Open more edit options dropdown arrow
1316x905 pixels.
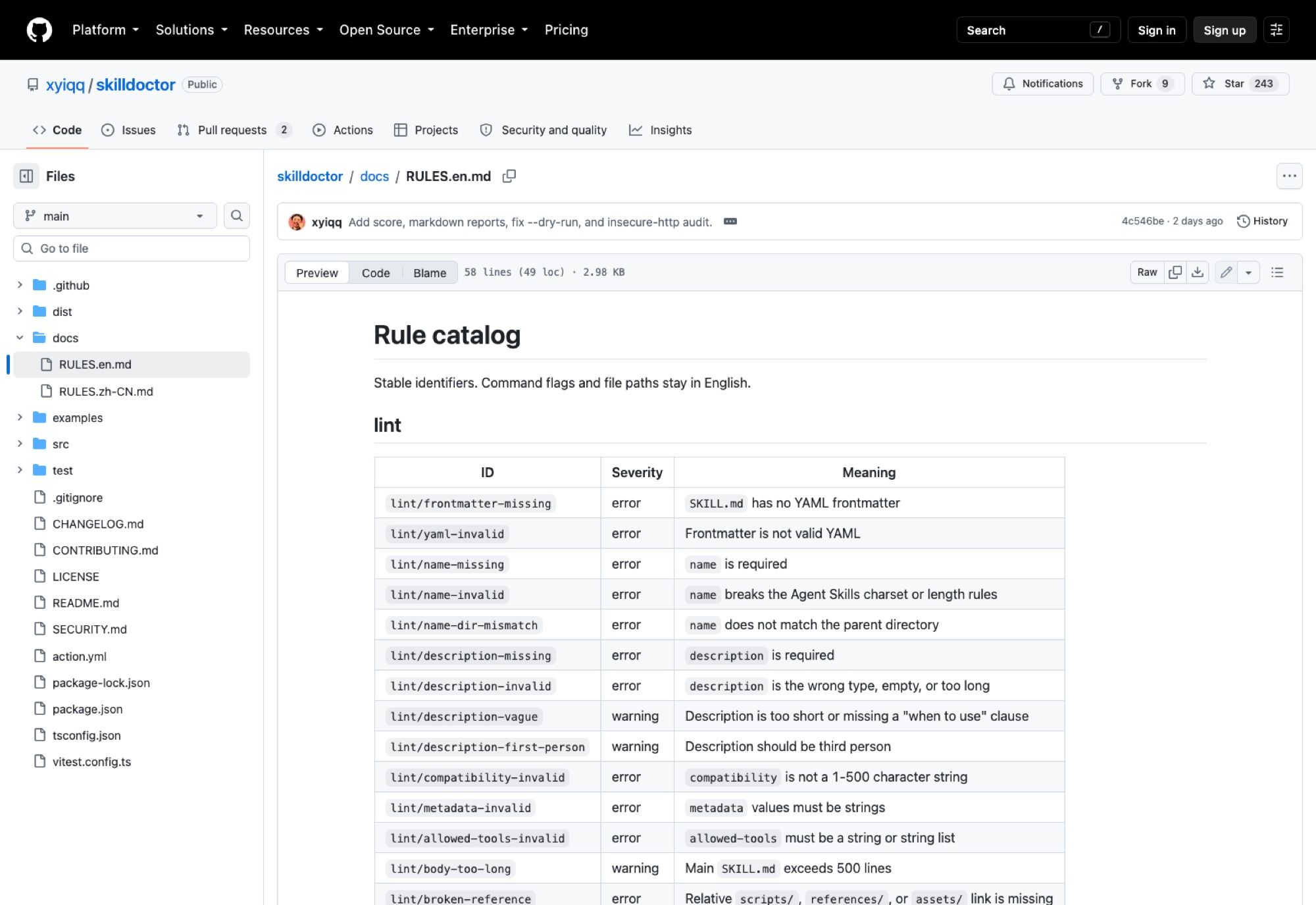[x=1248, y=272]
